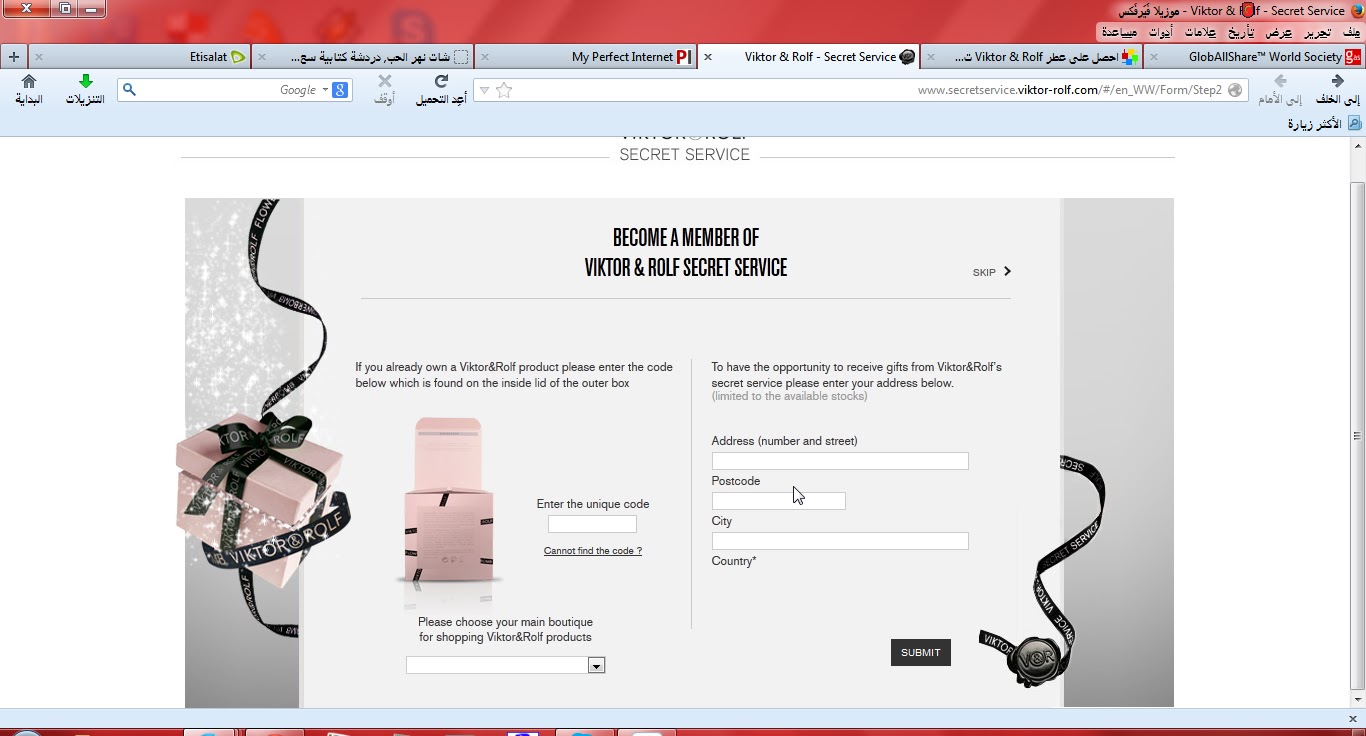
Task: Click the pink Viktor&Rolf perfume box image
Action: (448, 500)
